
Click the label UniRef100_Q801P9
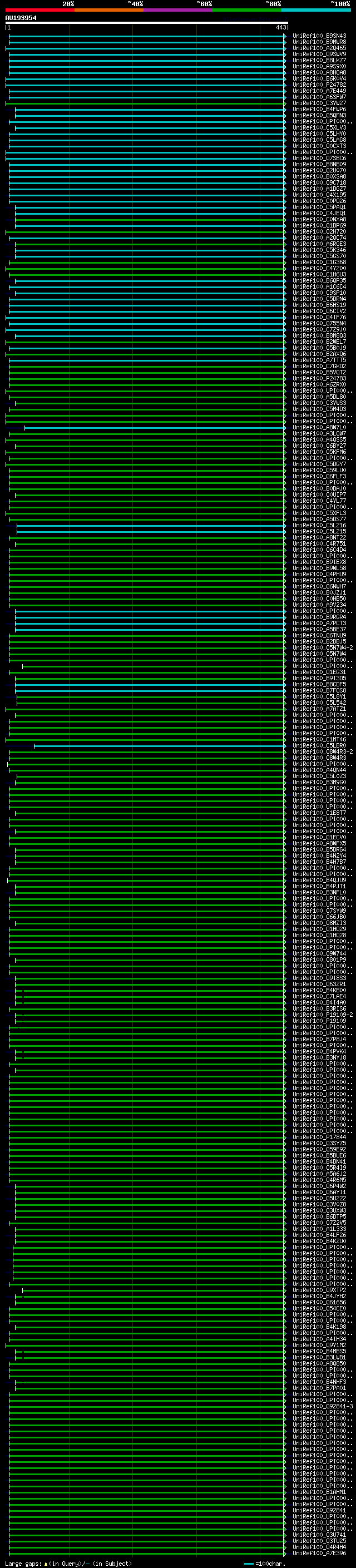coord(319,960)
